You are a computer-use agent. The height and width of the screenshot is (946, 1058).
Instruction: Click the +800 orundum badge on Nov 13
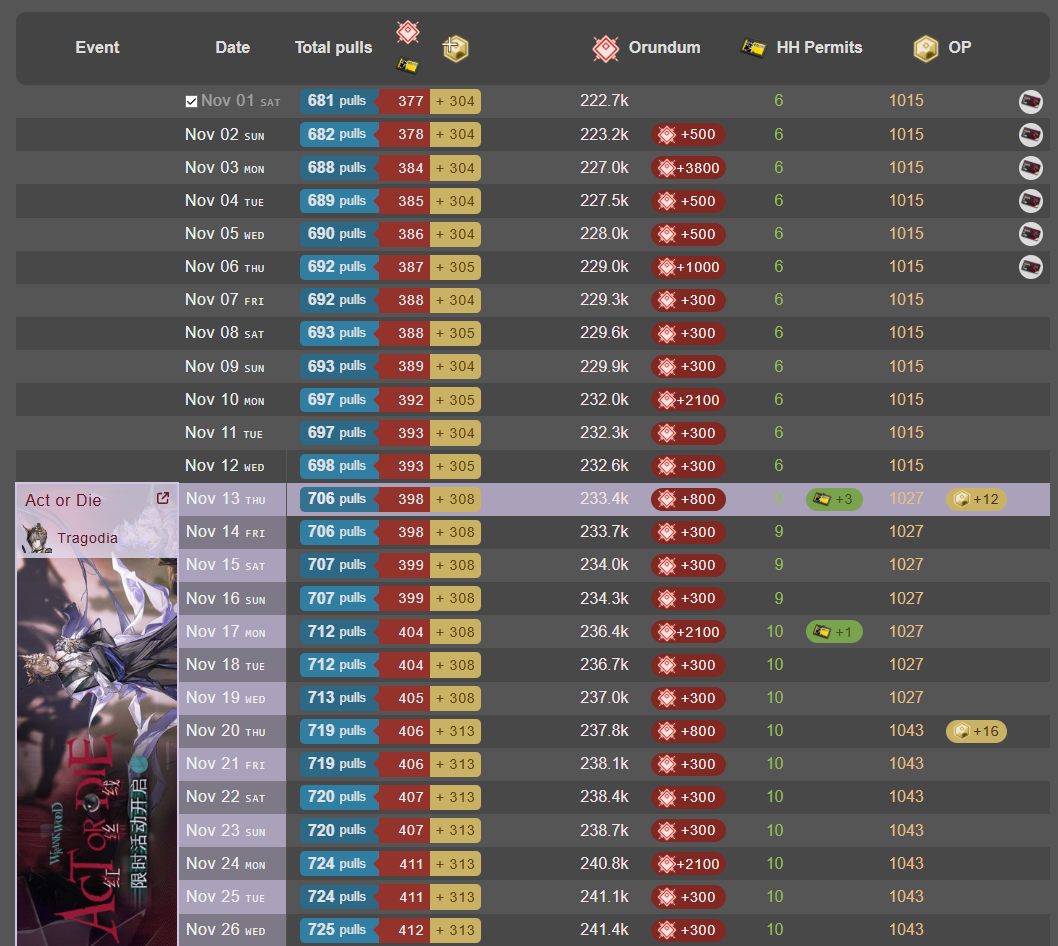[688, 499]
